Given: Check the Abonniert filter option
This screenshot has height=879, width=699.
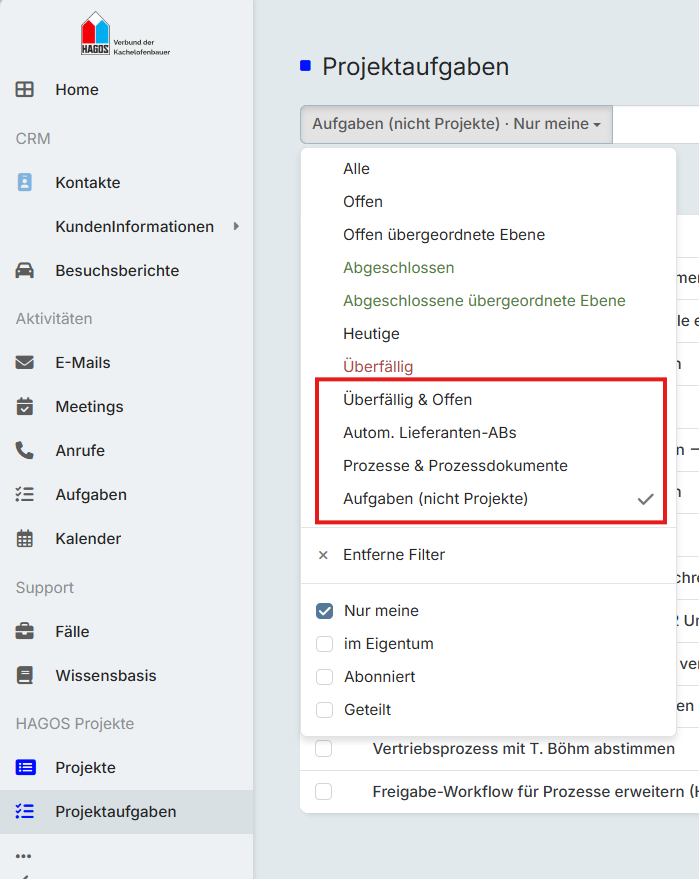Looking at the screenshot, I should [x=325, y=677].
